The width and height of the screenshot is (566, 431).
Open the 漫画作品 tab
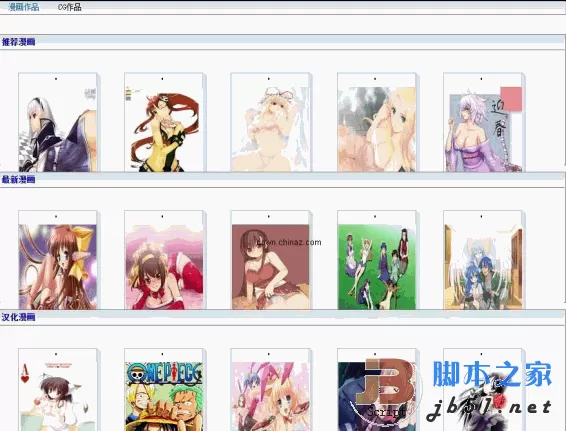pyautogui.click(x=23, y=7)
